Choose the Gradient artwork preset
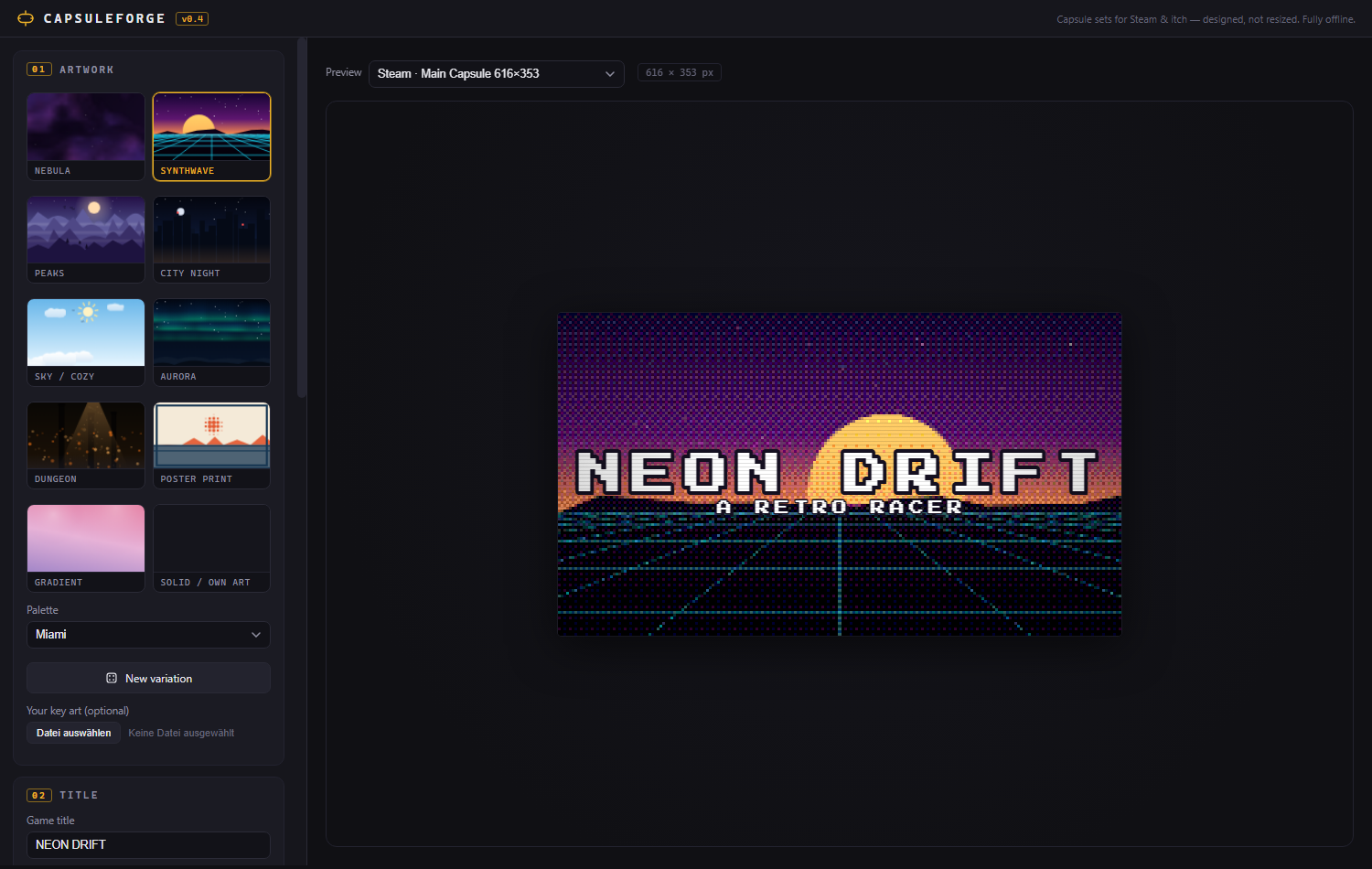 [86, 548]
